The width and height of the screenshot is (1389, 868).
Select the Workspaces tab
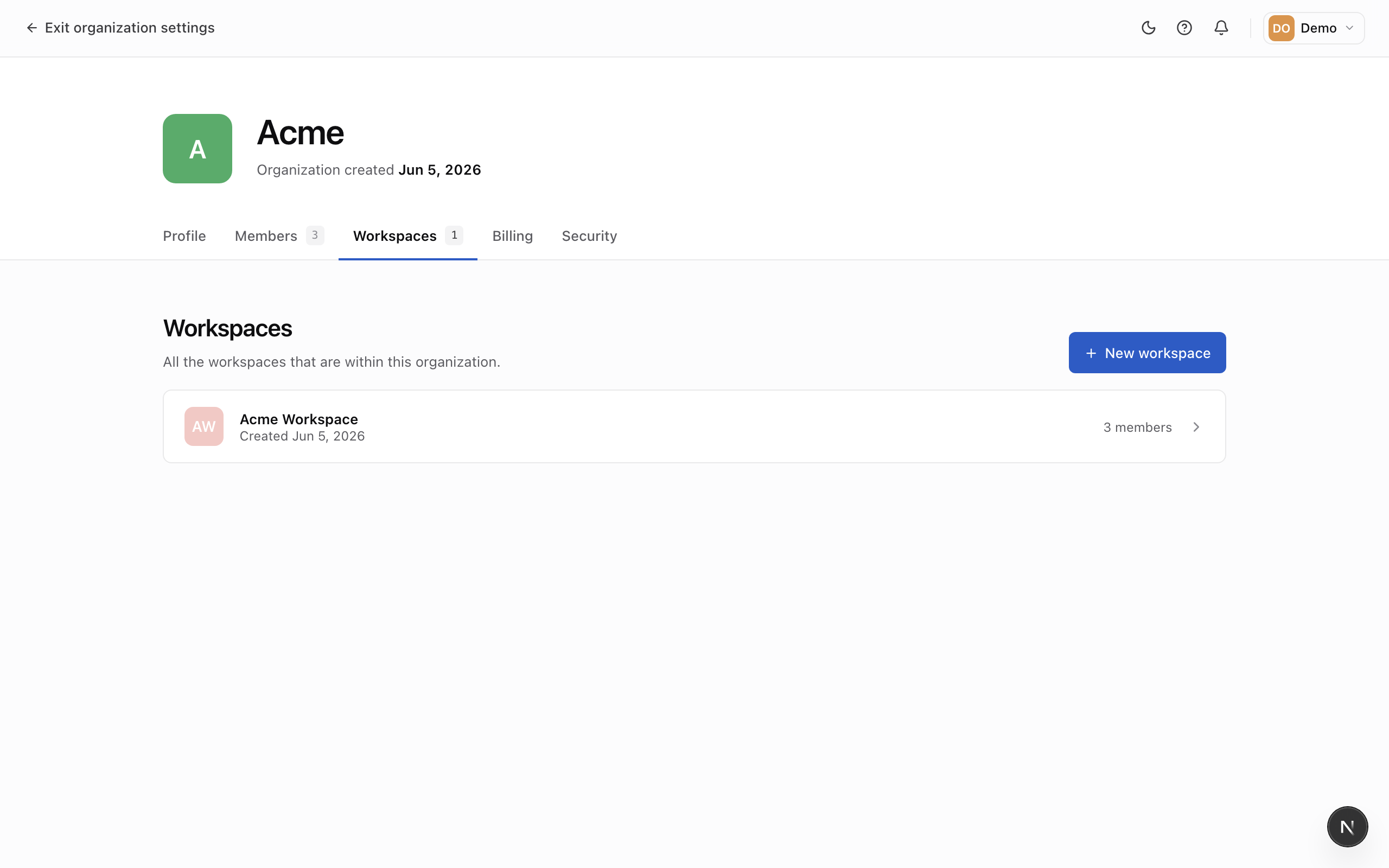(x=407, y=236)
